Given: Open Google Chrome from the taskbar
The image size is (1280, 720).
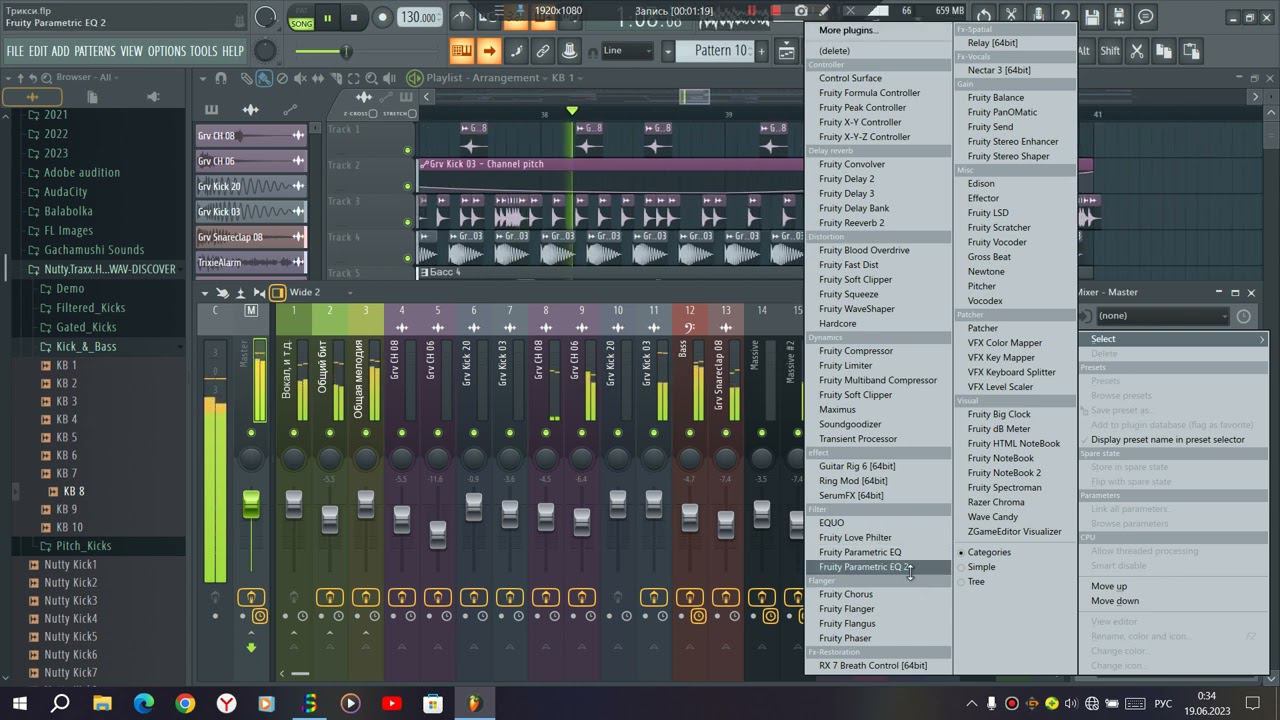Looking at the screenshot, I should pos(185,704).
